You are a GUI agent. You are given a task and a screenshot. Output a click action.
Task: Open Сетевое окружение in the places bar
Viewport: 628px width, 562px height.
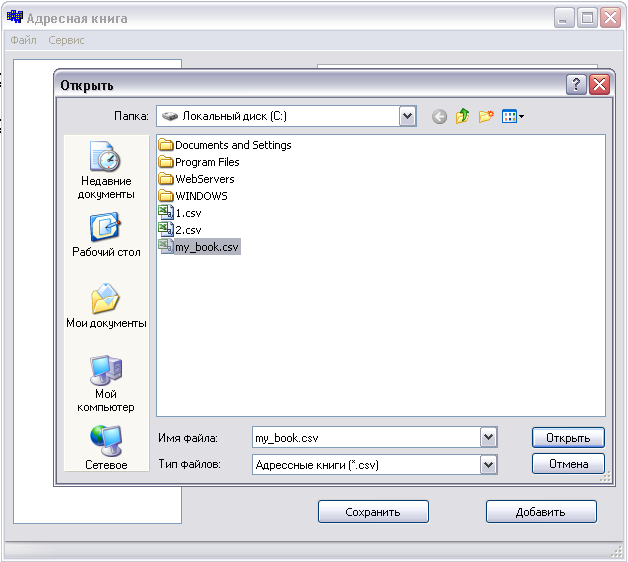point(106,447)
